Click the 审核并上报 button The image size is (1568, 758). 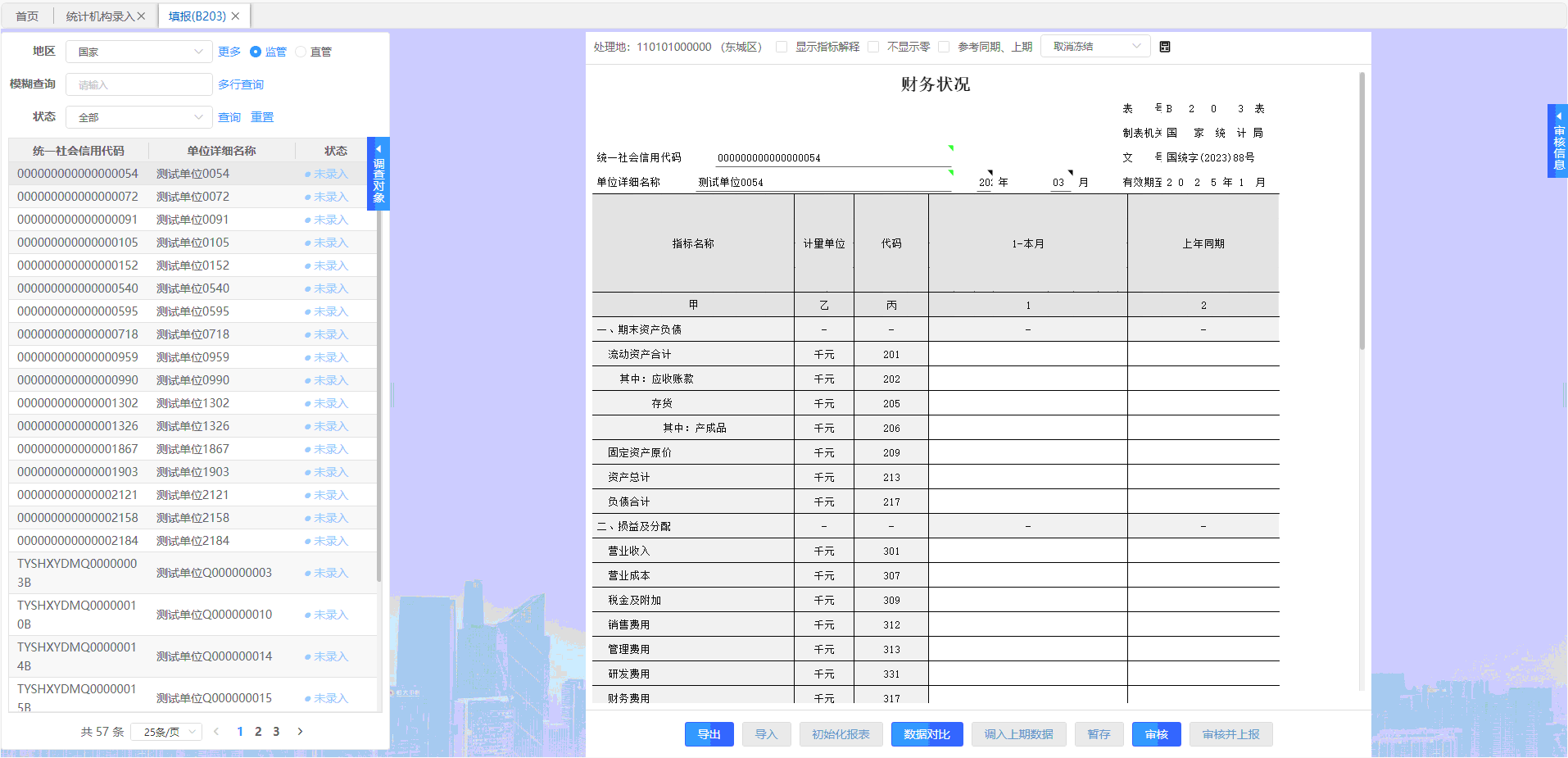pyautogui.click(x=1231, y=734)
